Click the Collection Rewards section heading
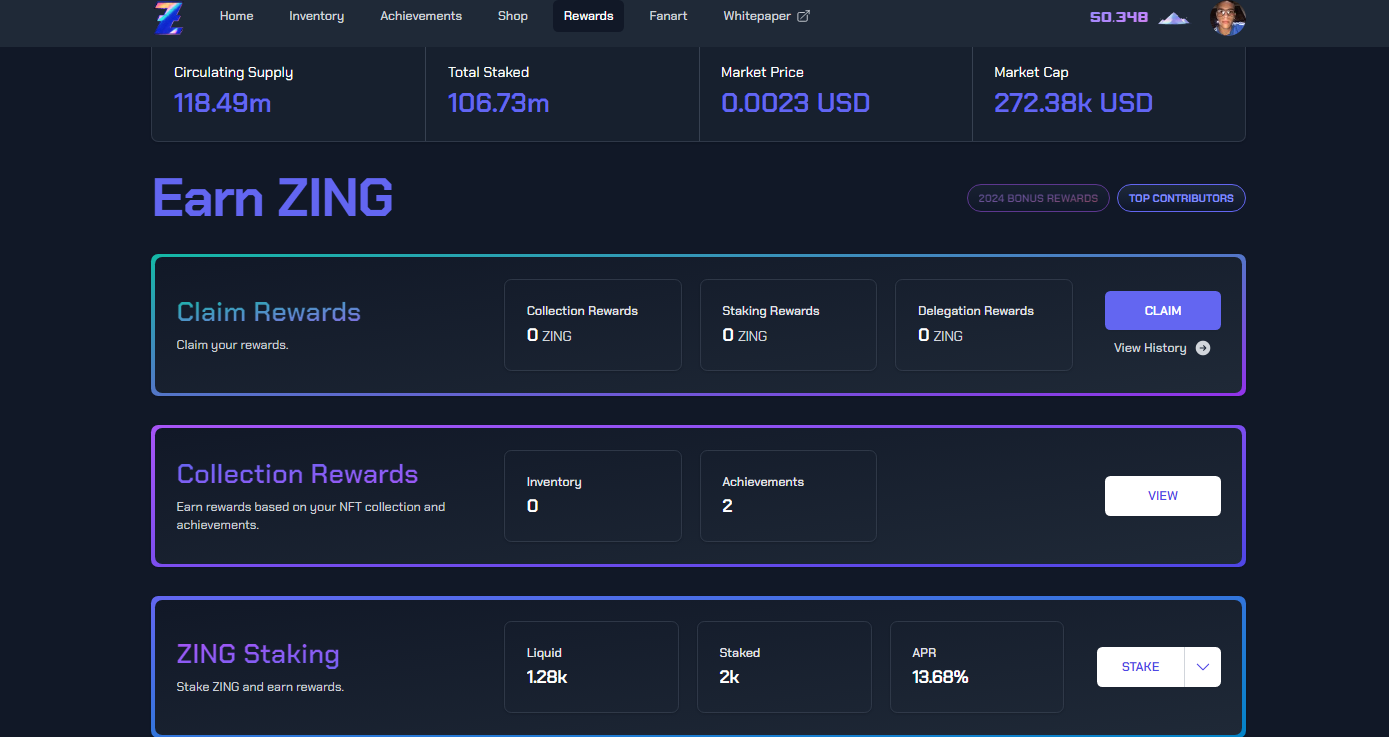1389x737 pixels. click(298, 474)
